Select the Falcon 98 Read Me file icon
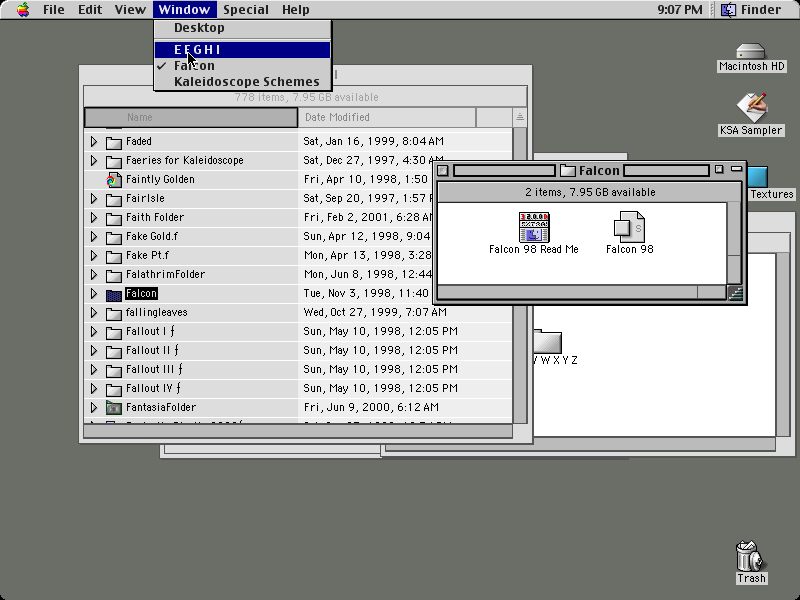The width and height of the screenshot is (800, 600). [534, 227]
